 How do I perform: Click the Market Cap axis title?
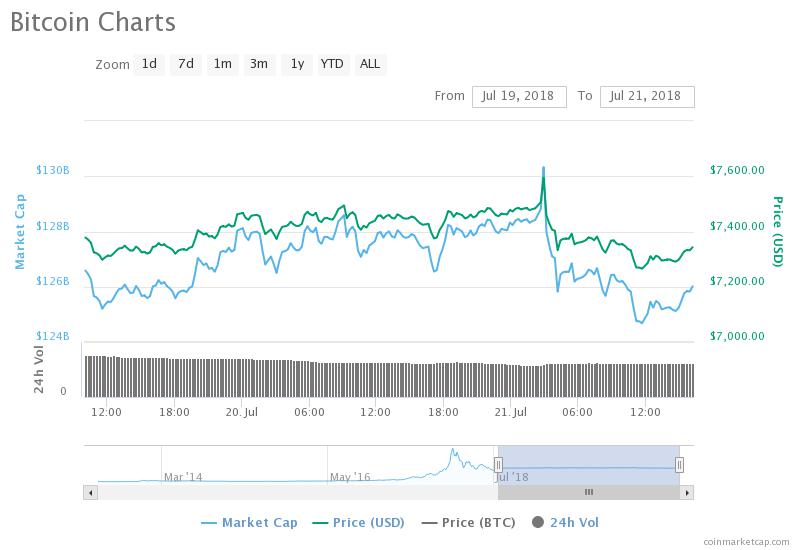(x=19, y=231)
